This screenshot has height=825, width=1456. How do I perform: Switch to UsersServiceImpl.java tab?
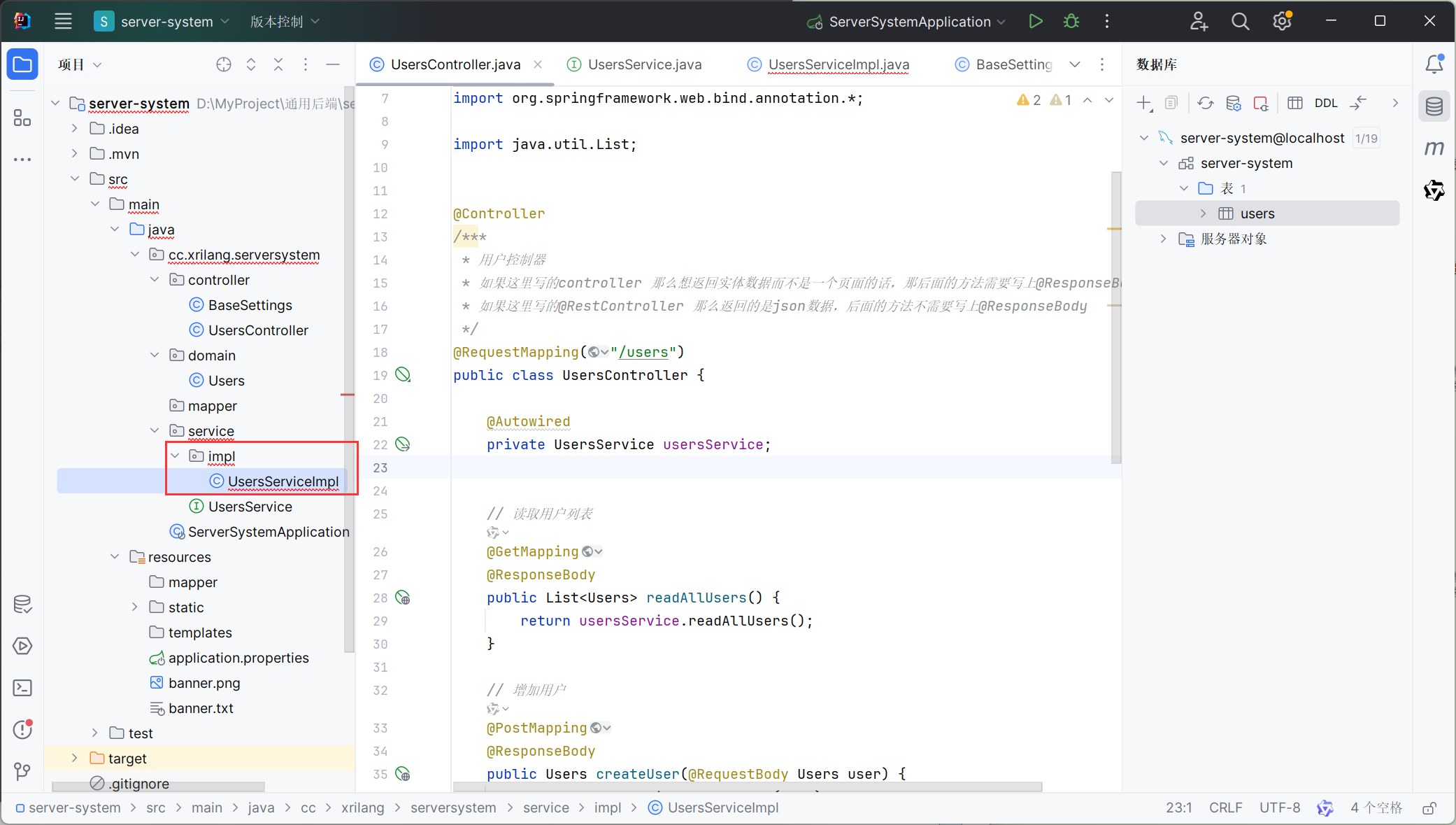tap(829, 64)
